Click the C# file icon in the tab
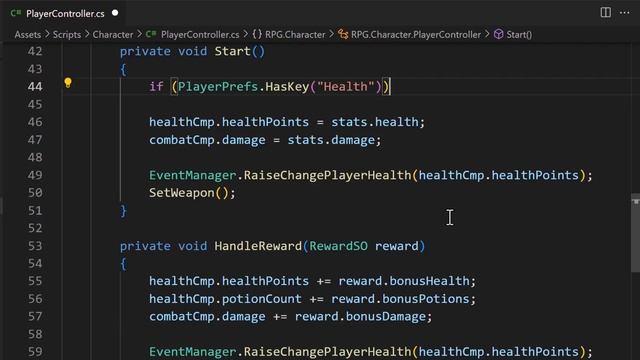The height and width of the screenshot is (360, 640). pyautogui.click(x=16, y=13)
